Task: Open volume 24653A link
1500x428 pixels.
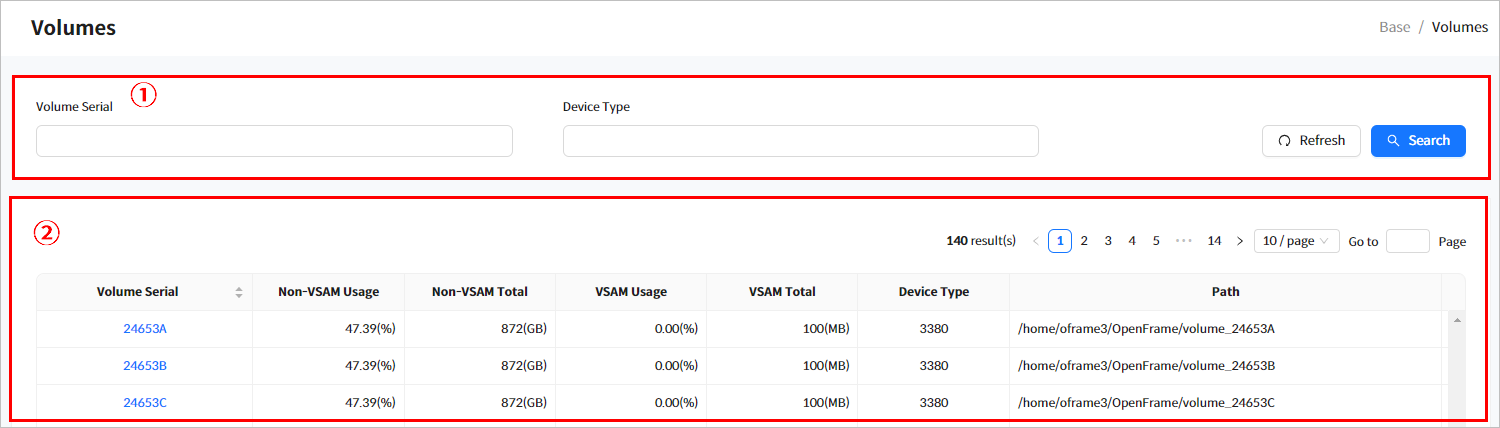Action: pos(145,329)
